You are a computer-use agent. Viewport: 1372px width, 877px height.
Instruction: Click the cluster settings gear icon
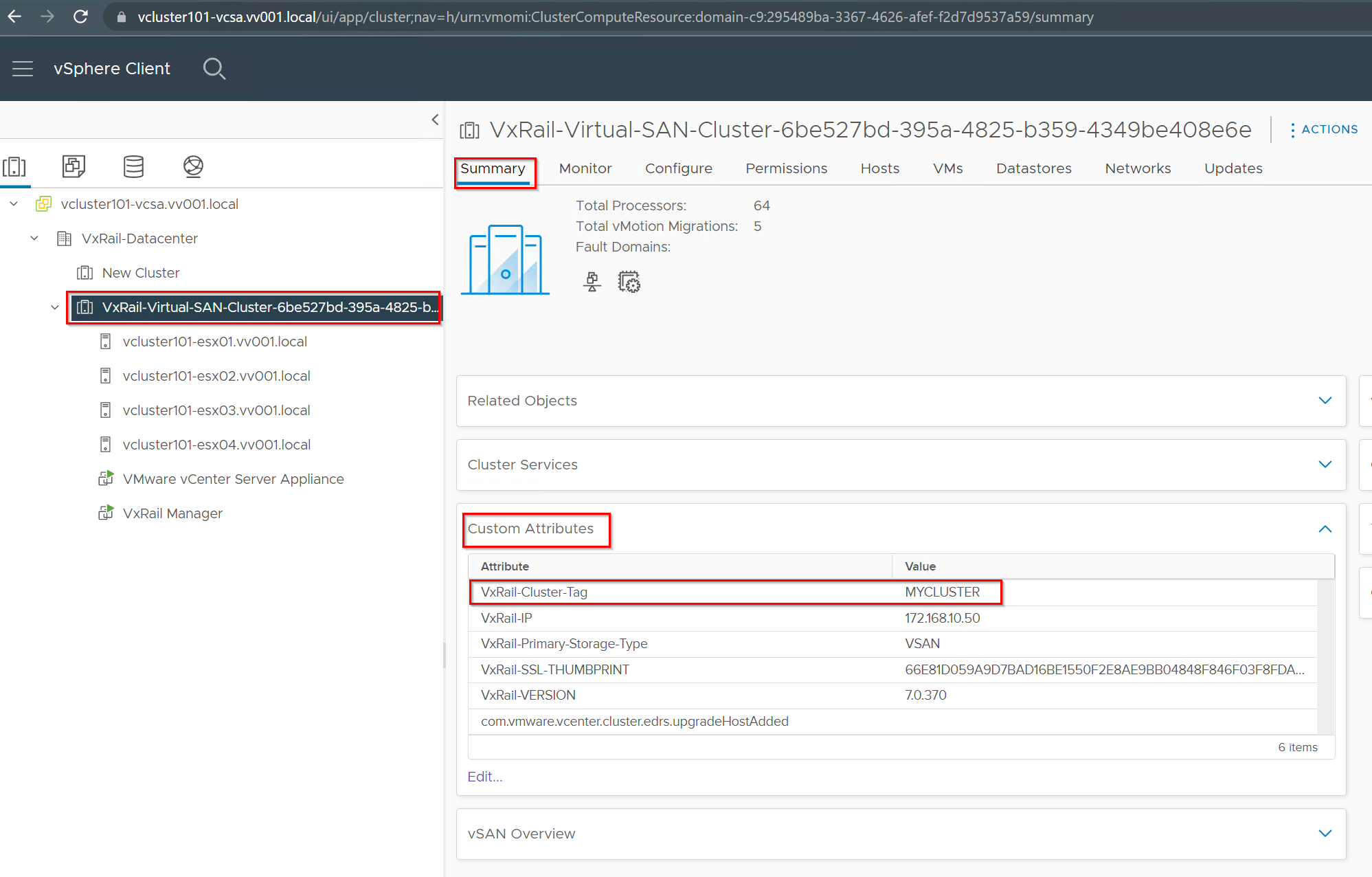(629, 282)
